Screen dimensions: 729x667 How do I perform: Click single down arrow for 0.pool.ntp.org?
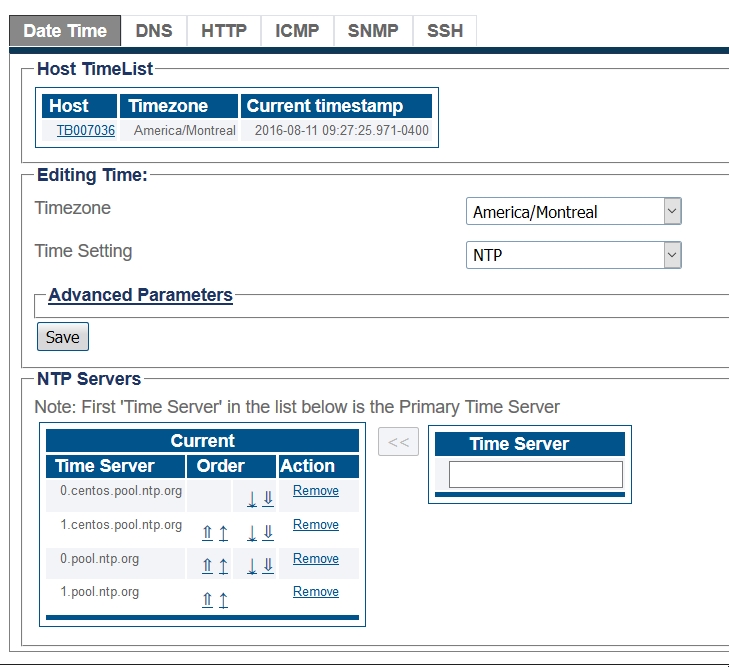[252, 566]
